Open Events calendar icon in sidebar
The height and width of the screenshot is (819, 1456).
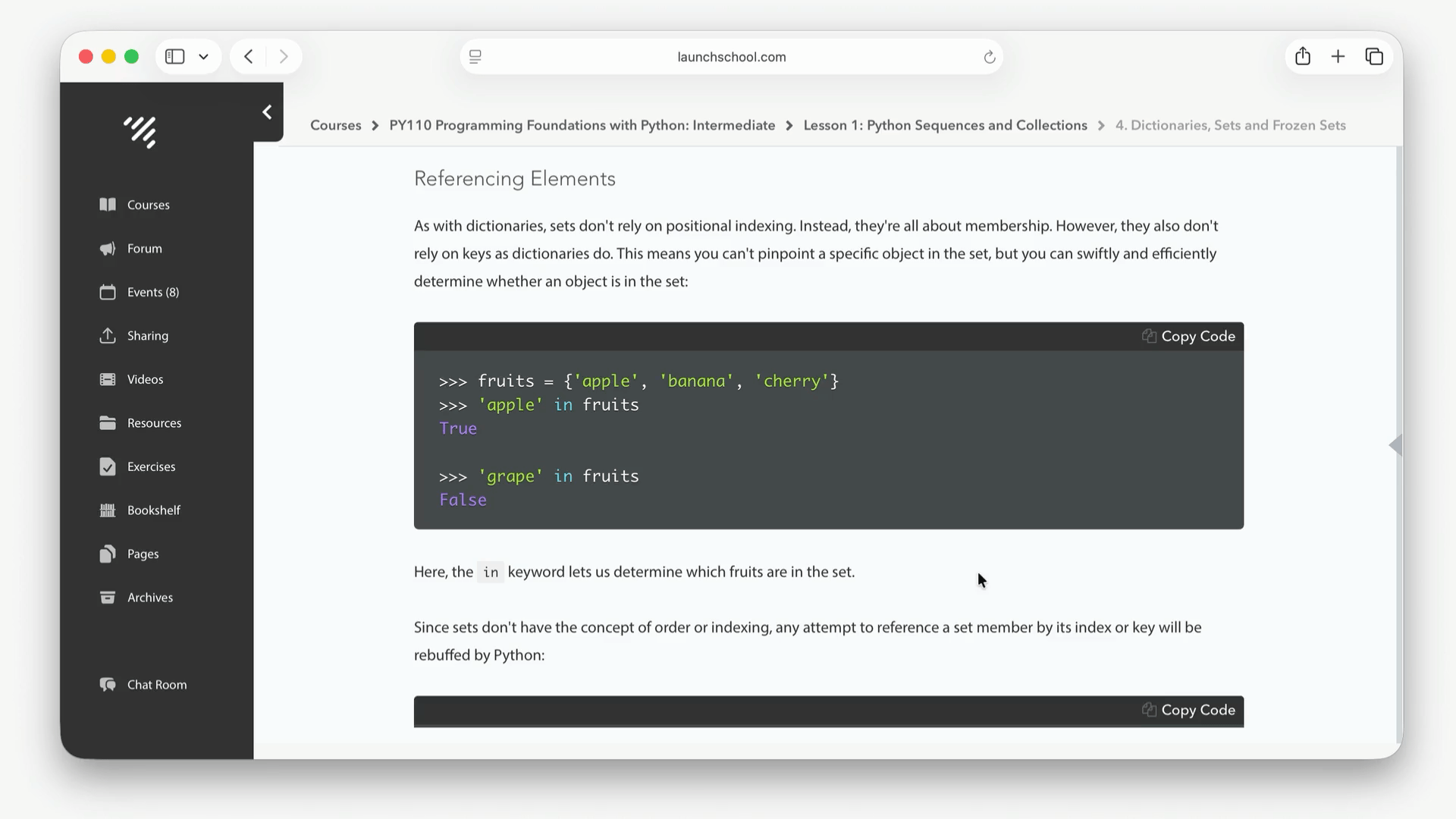click(108, 292)
